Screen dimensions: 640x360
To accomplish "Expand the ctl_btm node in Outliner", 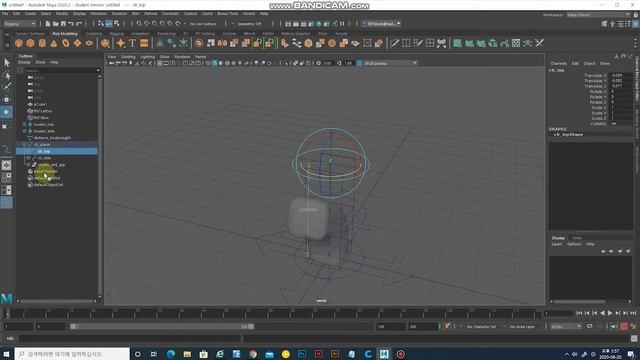I will (28, 158).
